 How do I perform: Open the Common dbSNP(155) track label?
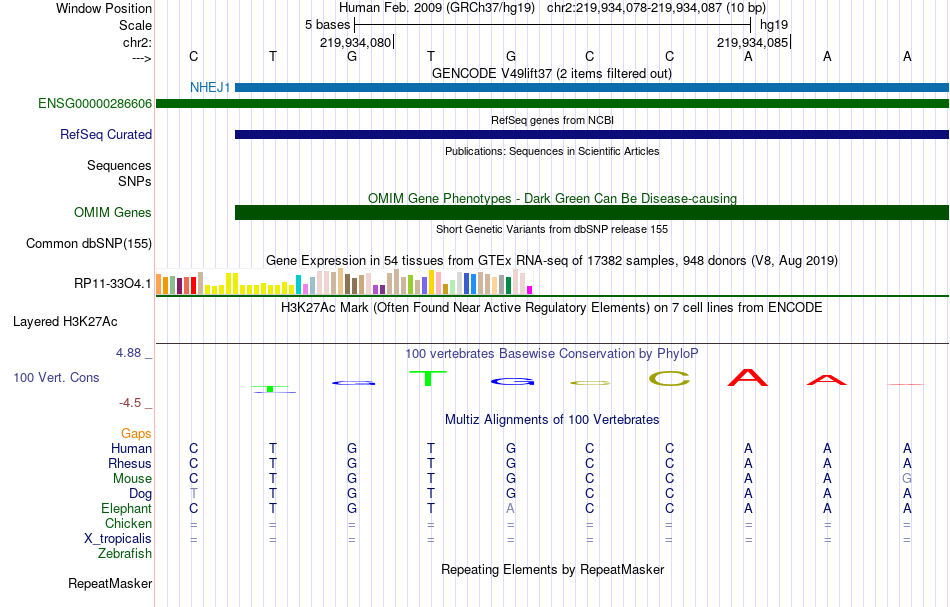click(x=89, y=244)
